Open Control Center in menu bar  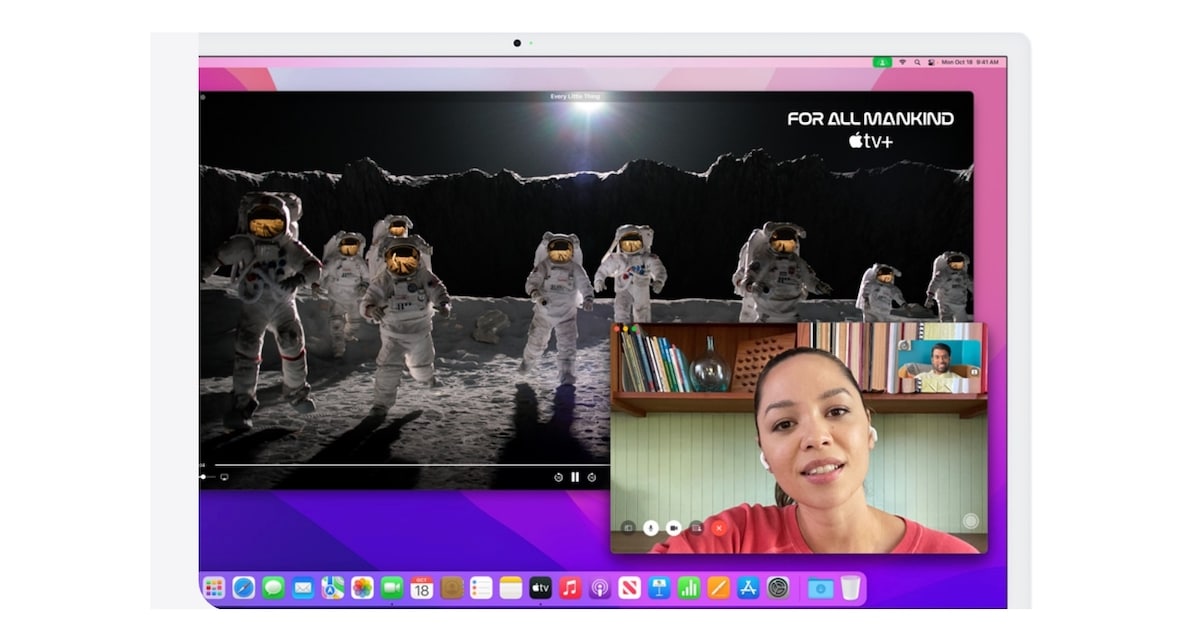tap(931, 62)
